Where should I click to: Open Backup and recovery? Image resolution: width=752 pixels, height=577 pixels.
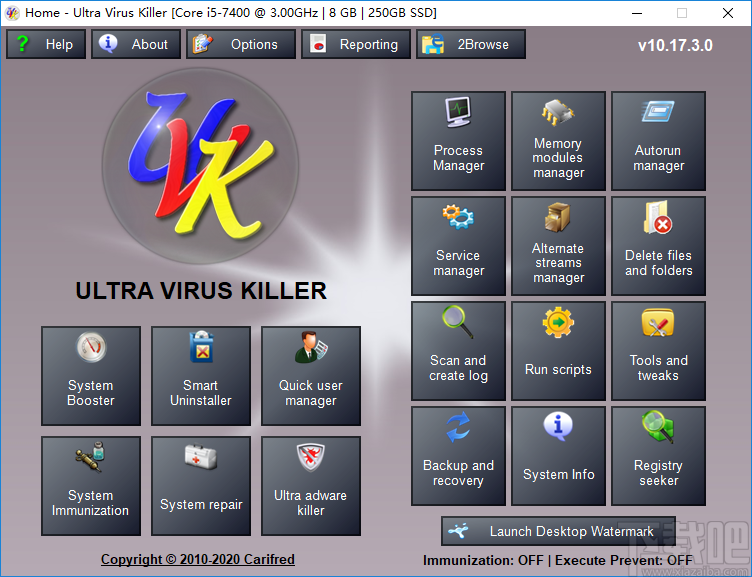458,456
